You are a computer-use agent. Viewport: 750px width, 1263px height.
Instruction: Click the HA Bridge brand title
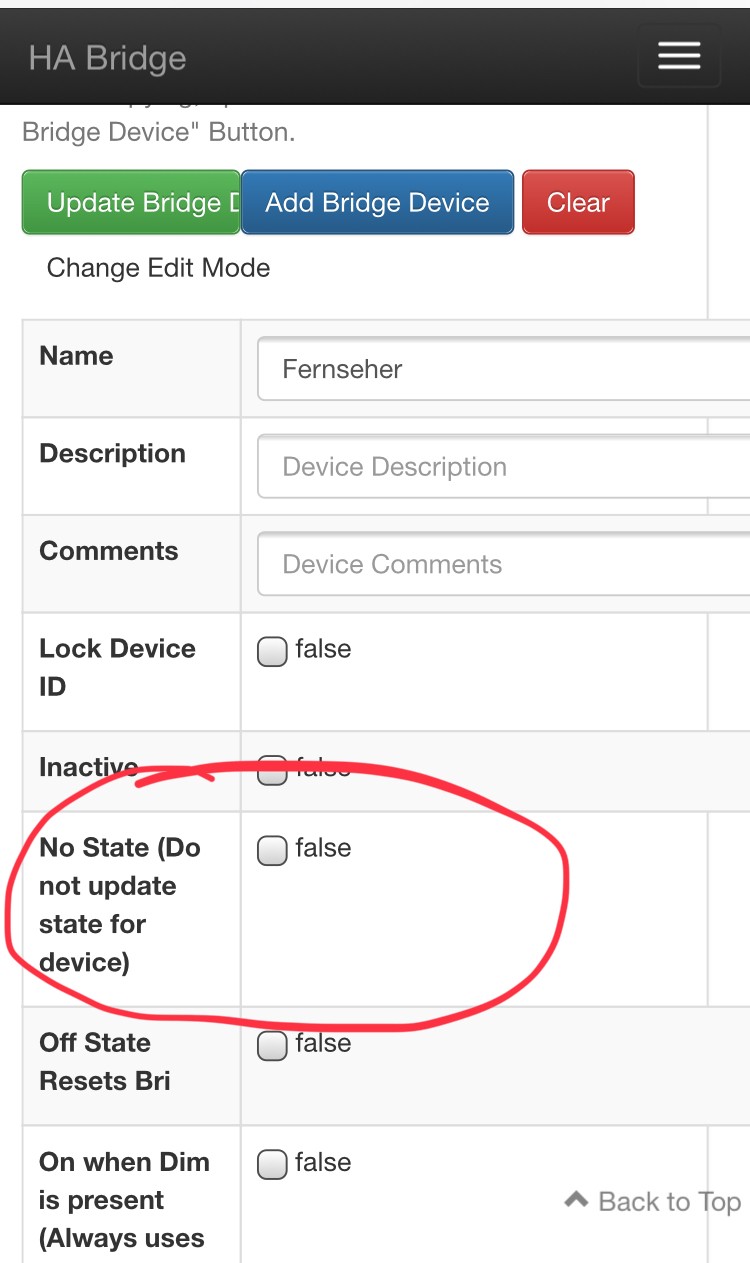107,58
